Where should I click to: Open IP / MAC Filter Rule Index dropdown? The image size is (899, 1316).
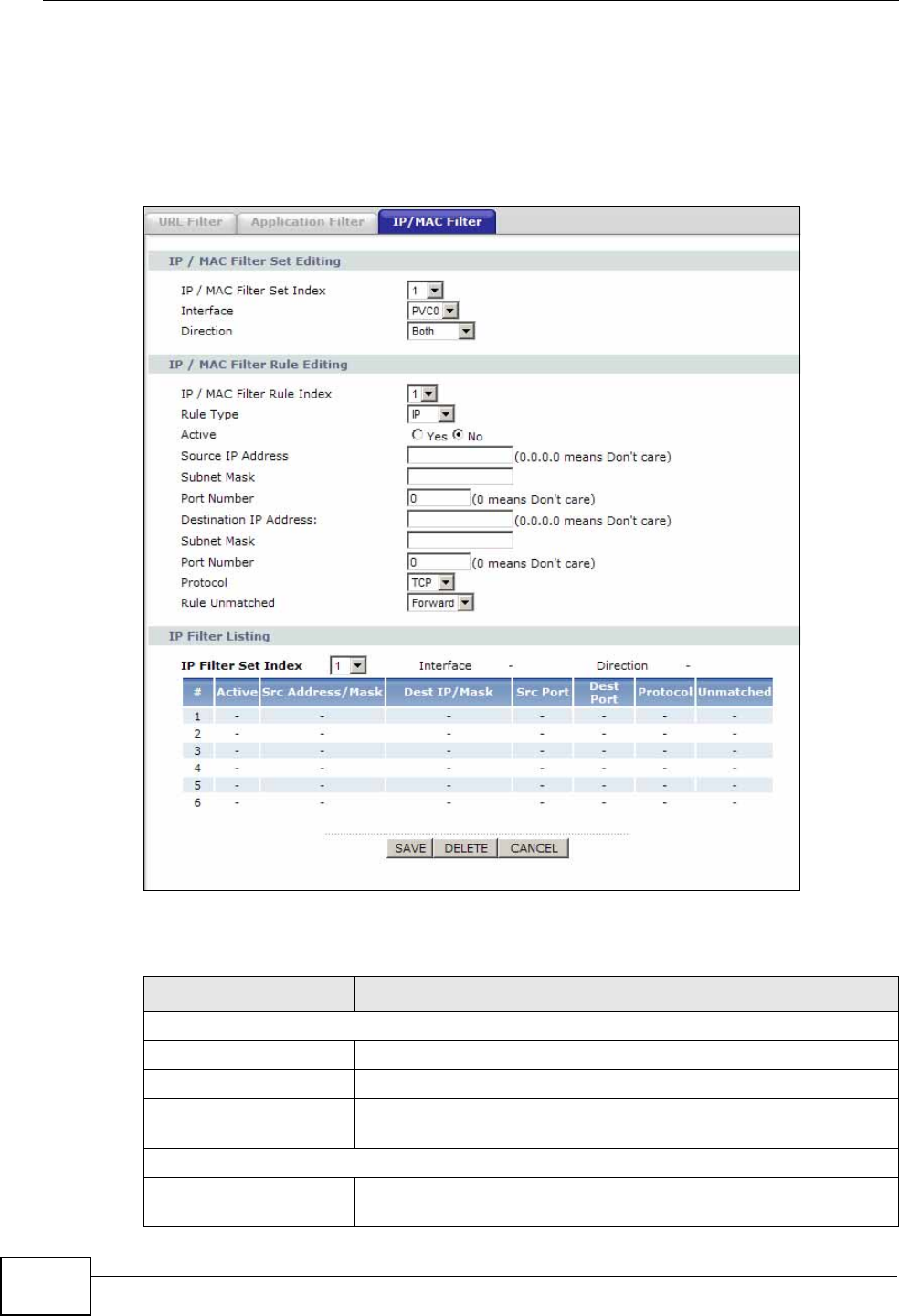pyautogui.click(x=422, y=394)
